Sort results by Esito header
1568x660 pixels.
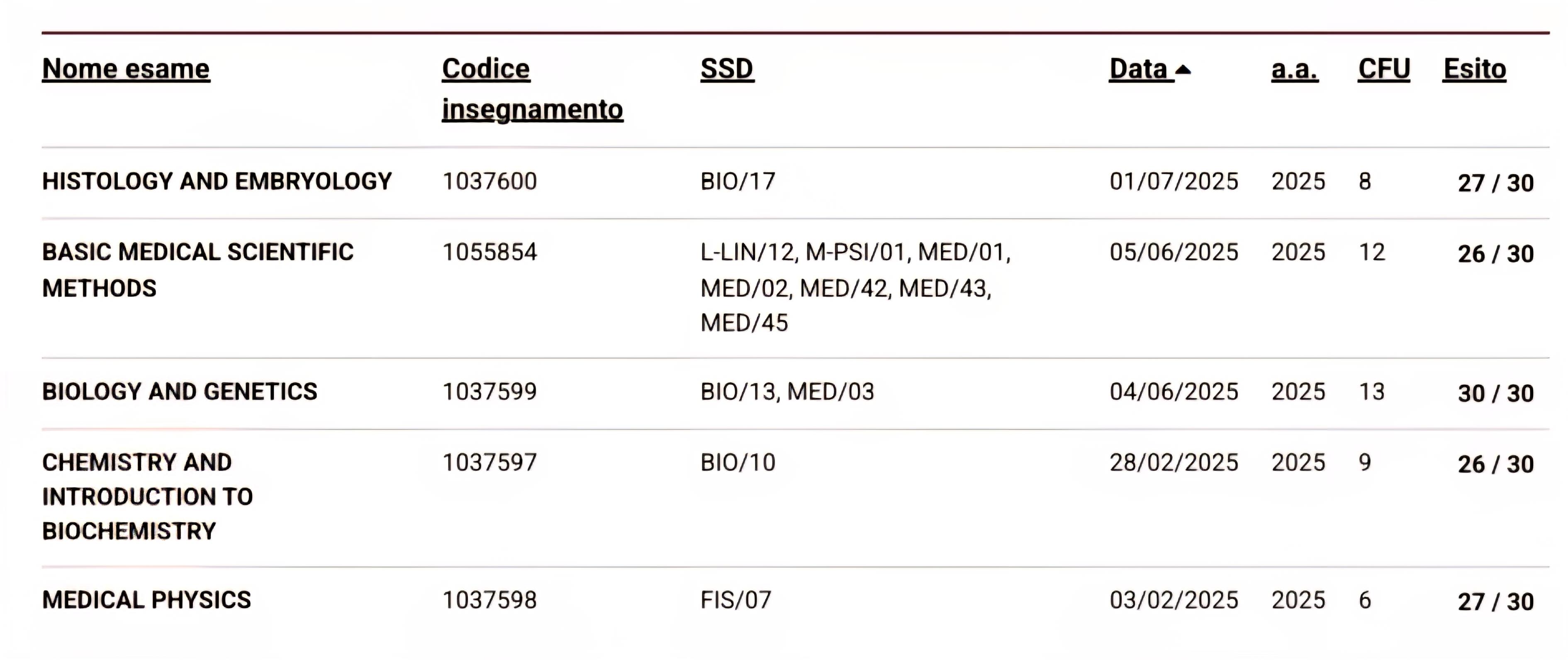(x=1474, y=69)
